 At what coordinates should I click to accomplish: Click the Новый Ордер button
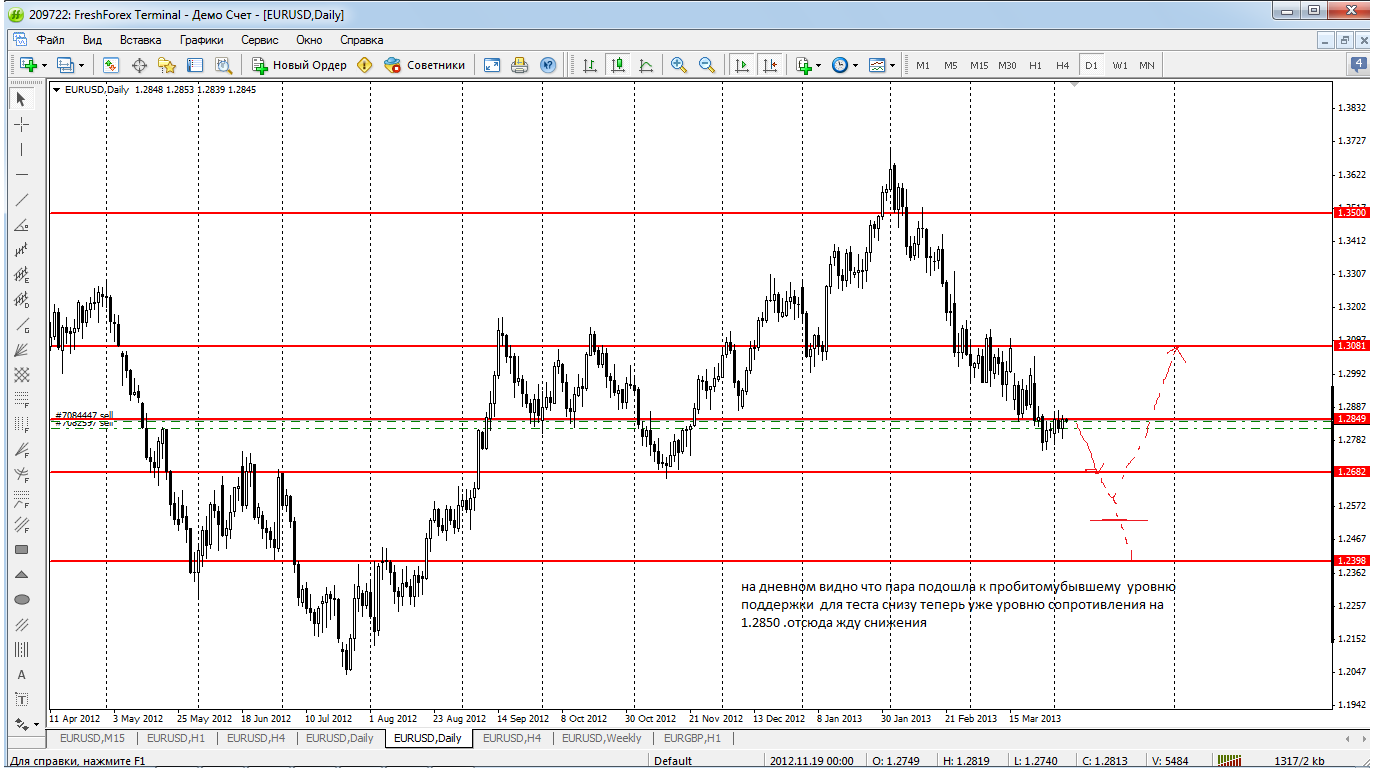(299, 65)
